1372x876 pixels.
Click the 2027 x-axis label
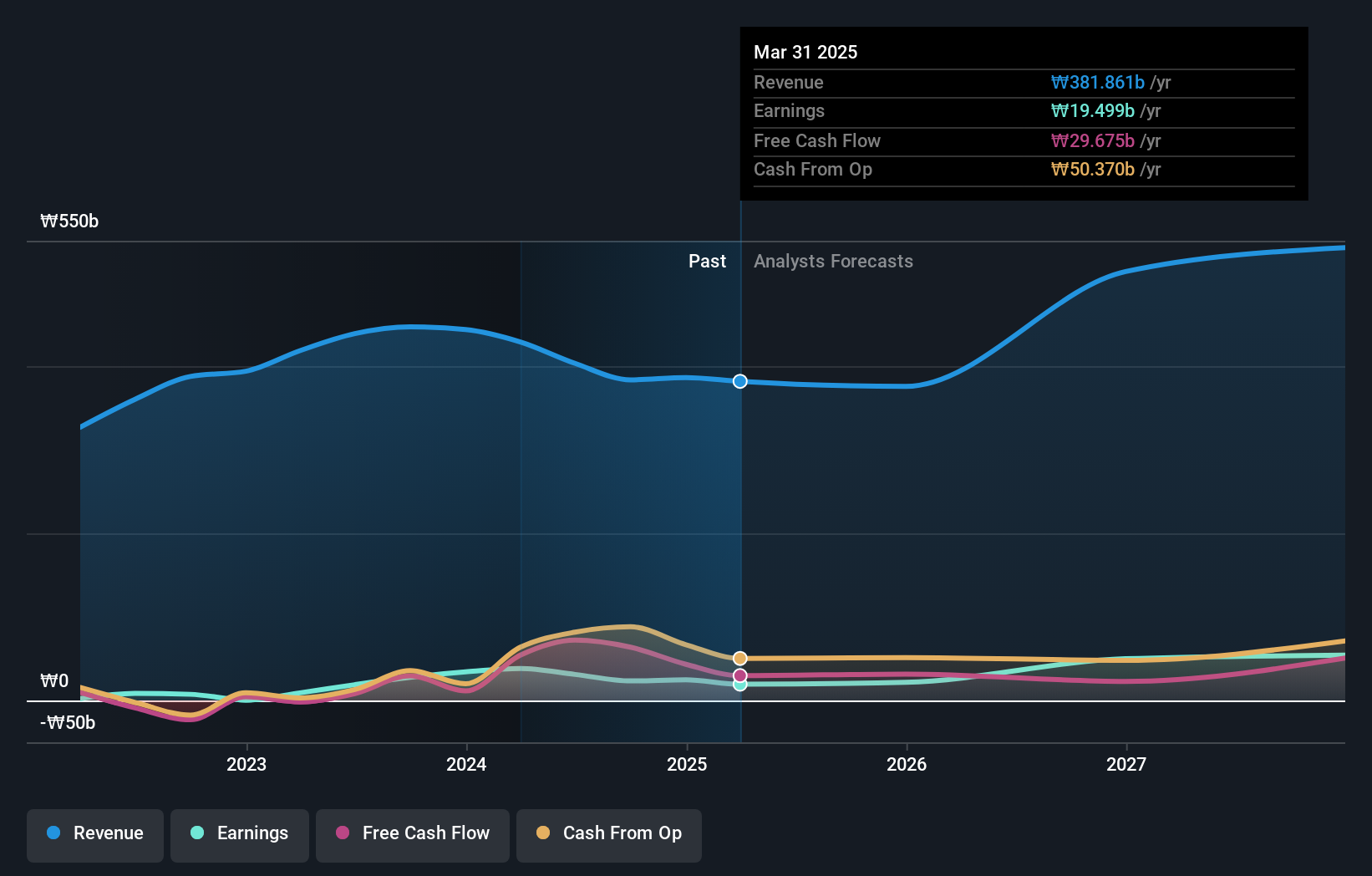point(1126,764)
